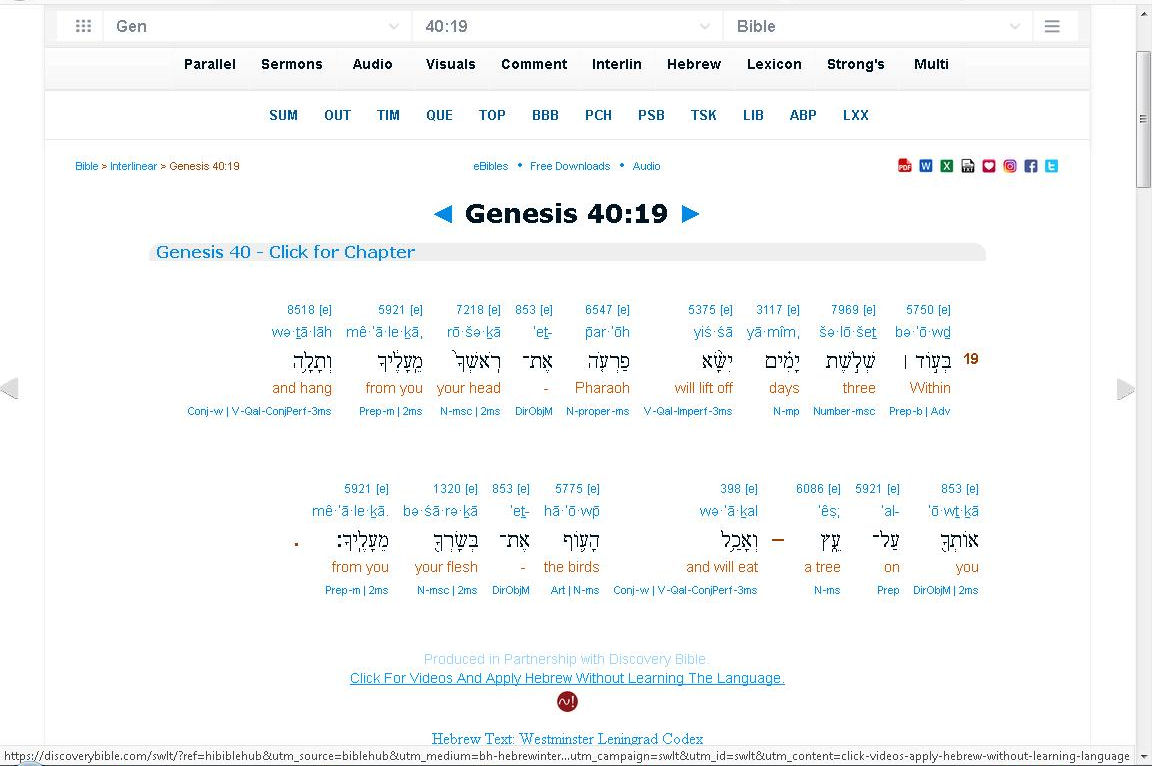Open the 40:19 verse dropdown
1152x766 pixels.
tap(567, 27)
